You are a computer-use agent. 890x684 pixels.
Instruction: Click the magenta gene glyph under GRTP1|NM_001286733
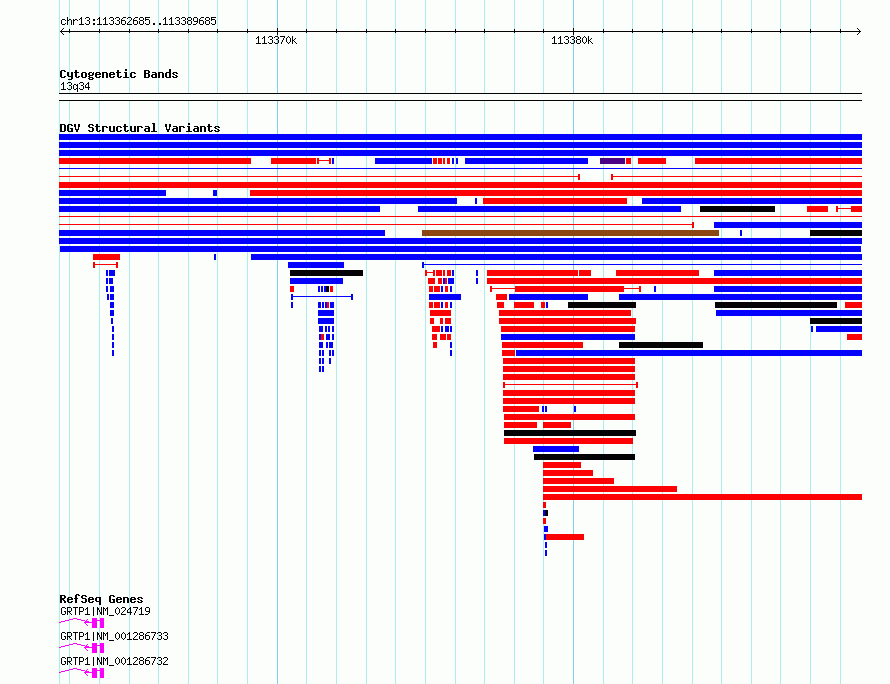pyautogui.click(x=82, y=648)
